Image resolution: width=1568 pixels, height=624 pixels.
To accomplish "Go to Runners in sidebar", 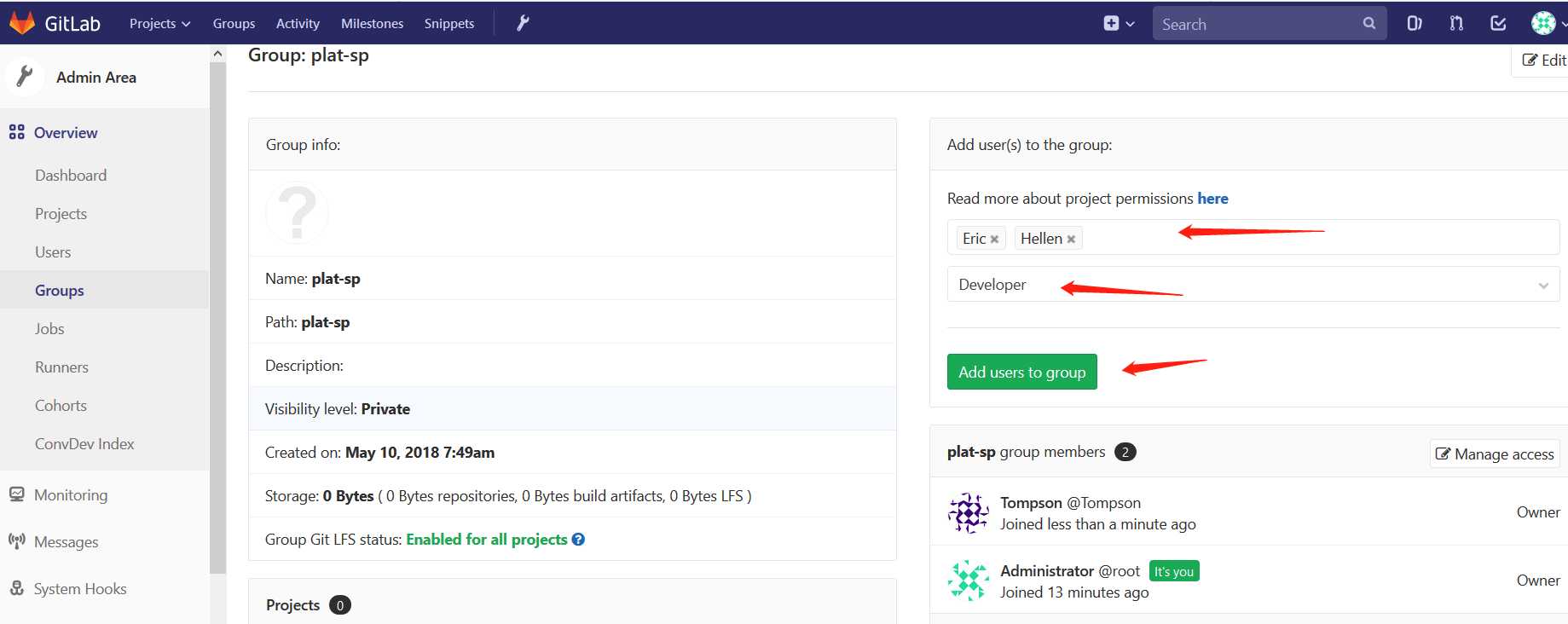I will [61, 367].
